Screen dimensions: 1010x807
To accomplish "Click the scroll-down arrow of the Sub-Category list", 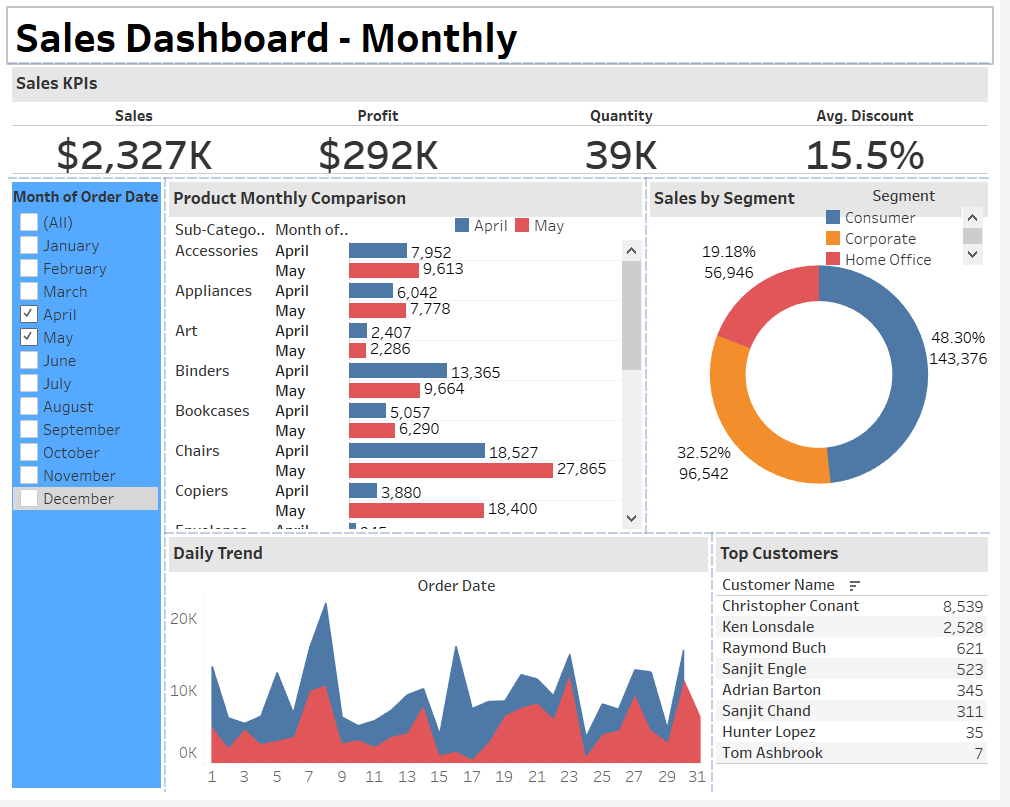I will (630, 518).
